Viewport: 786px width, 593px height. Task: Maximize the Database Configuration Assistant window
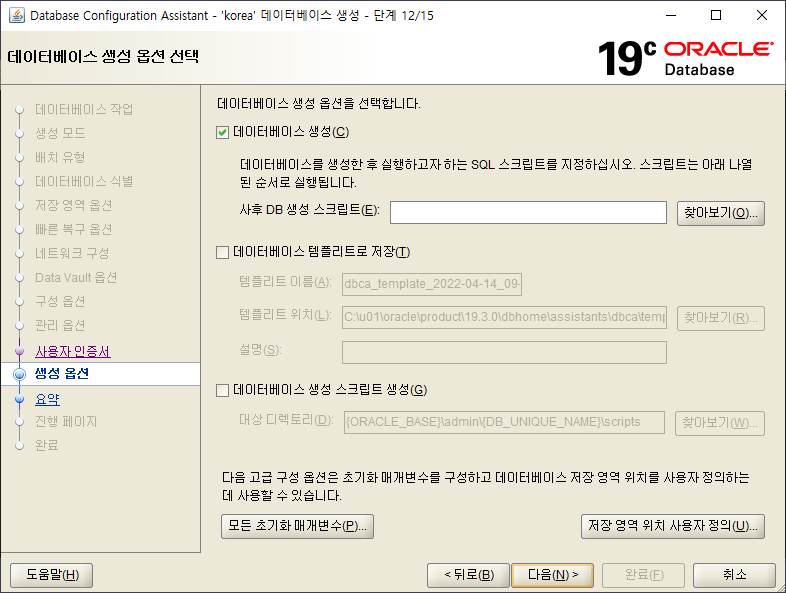[716, 16]
